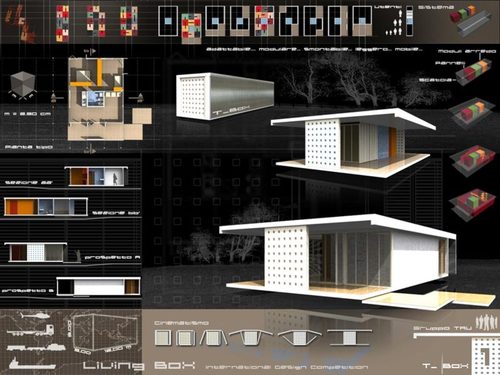Click the 'cinematismo' label
Screen dimensions: 500x375
click(x=181, y=323)
